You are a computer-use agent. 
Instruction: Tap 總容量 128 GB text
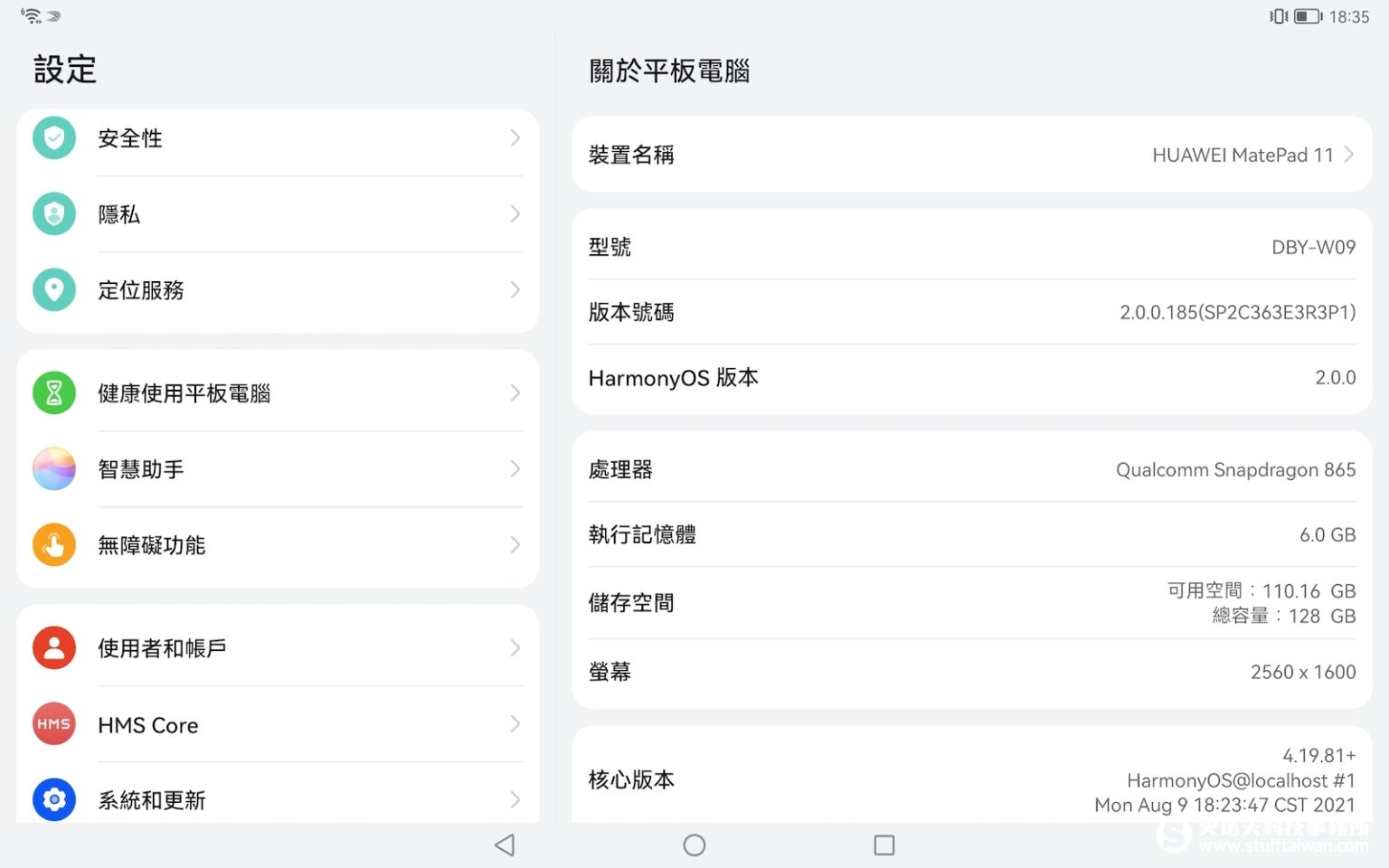coord(1284,616)
